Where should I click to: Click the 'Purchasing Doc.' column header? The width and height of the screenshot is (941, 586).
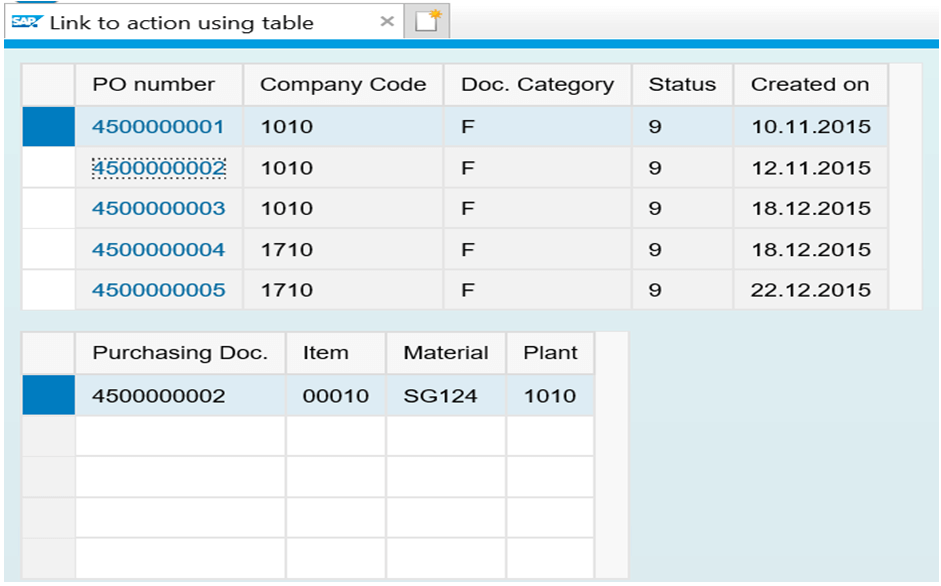[181, 353]
